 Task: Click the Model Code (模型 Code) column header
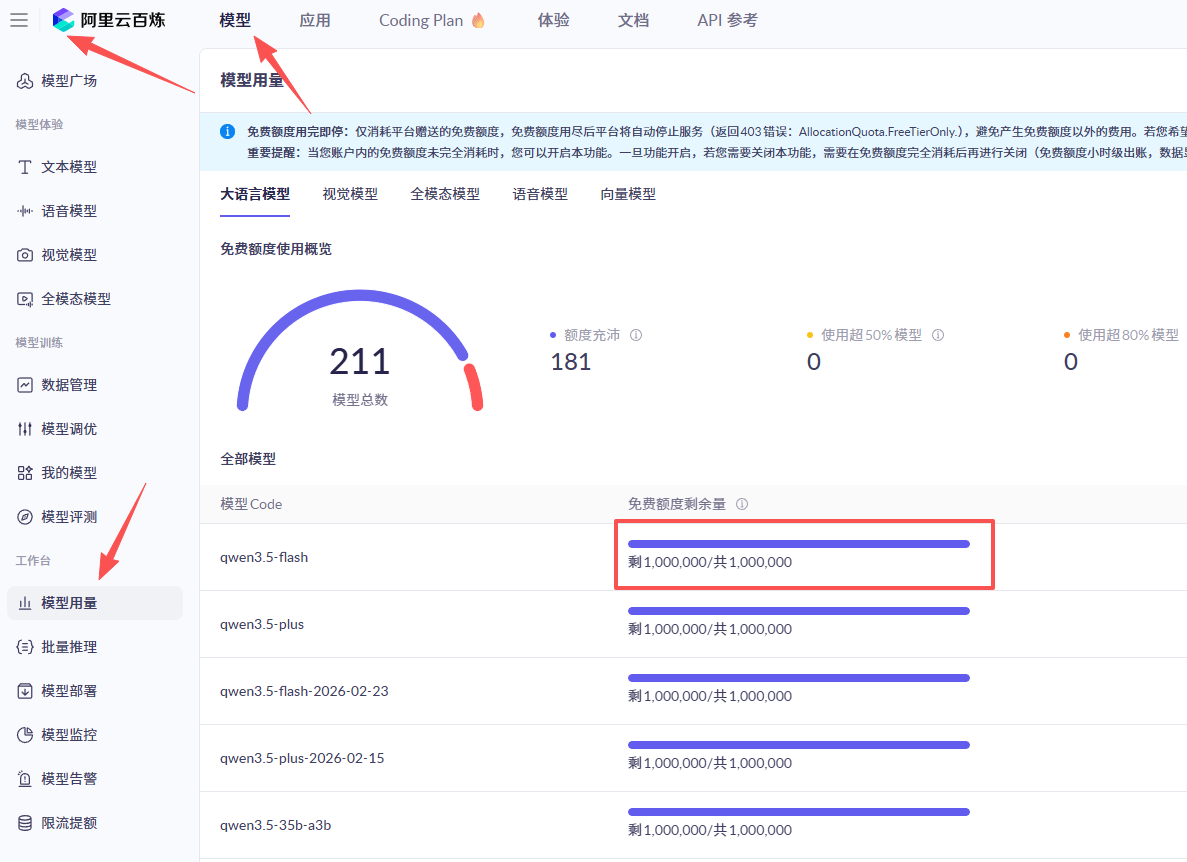click(251, 504)
